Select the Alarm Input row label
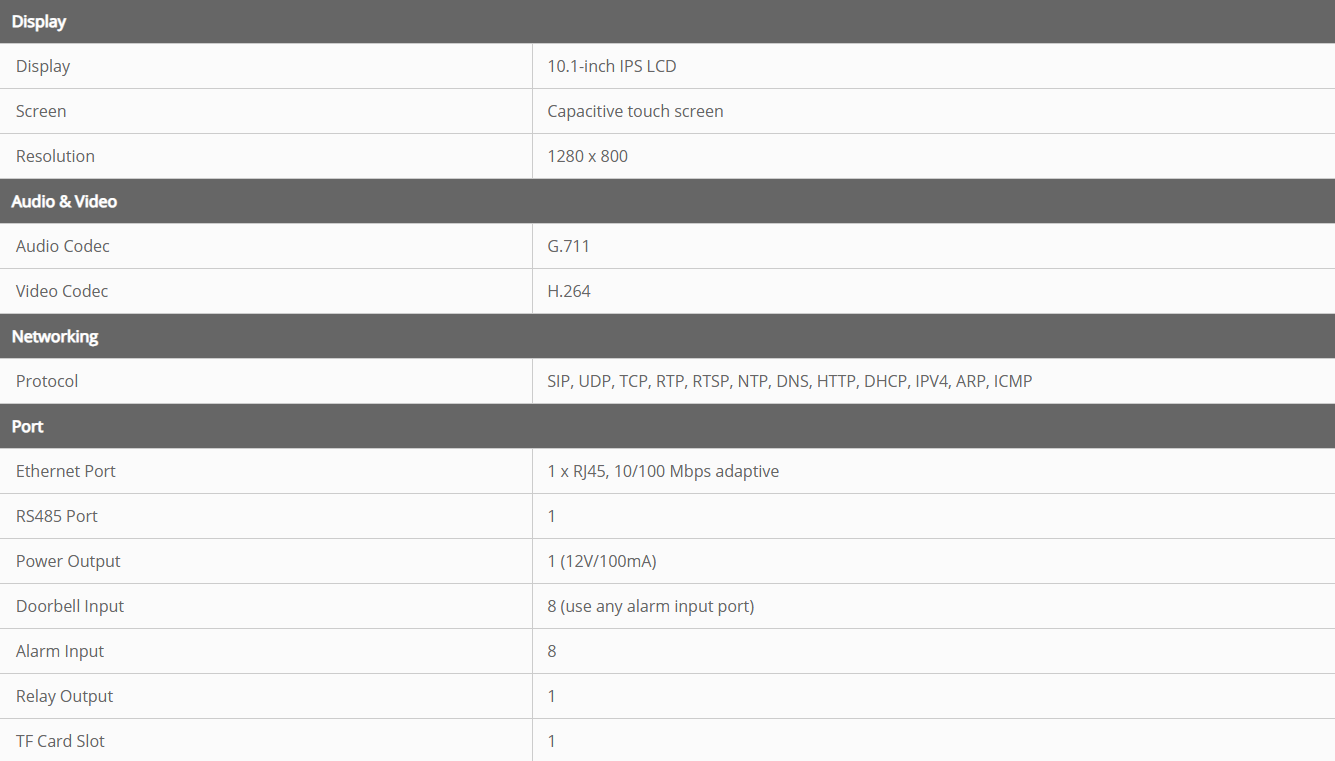1335x761 pixels. click(x=60, y=651)
